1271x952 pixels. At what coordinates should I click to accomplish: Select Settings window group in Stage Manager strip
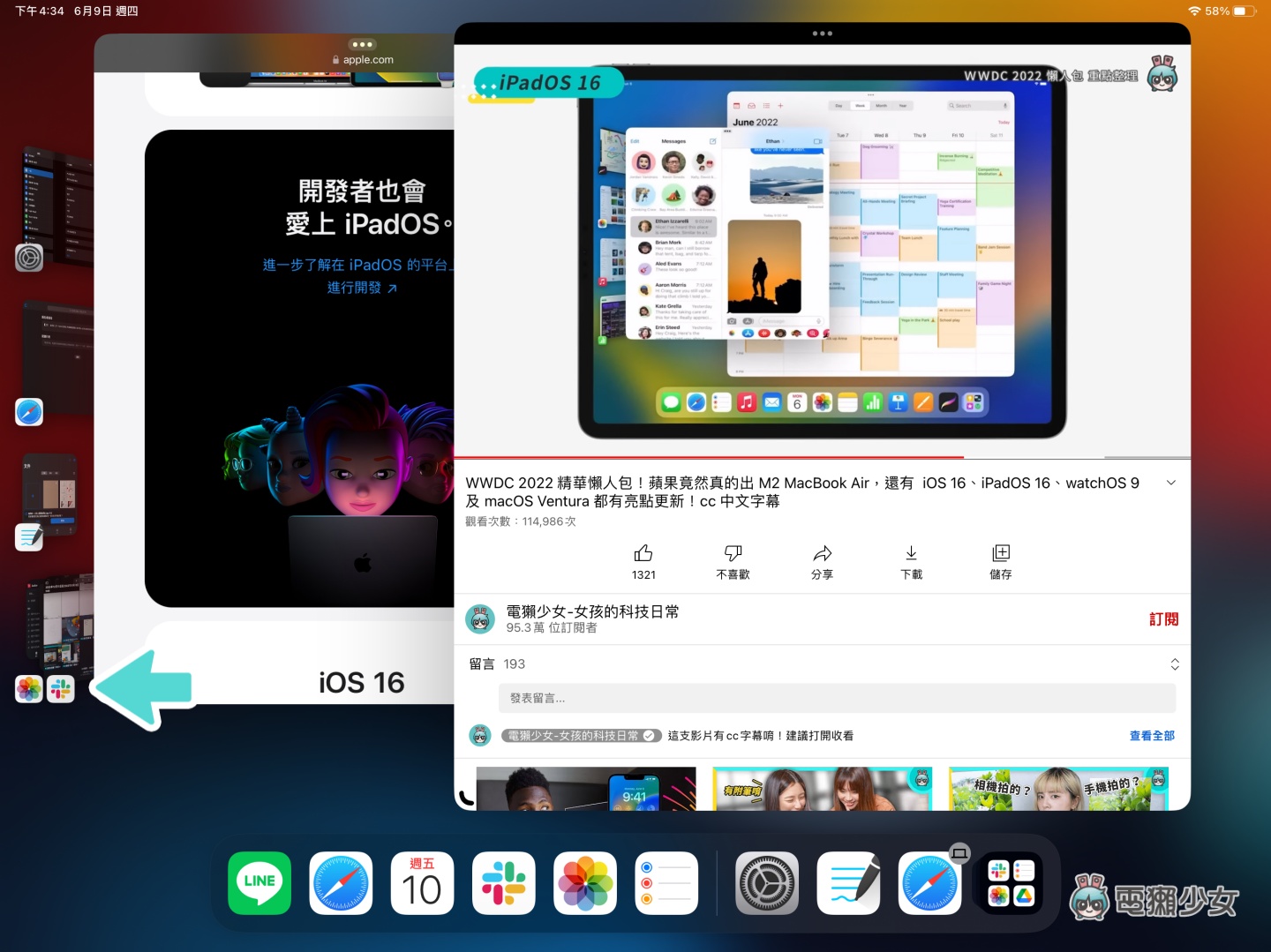[58, 205]
